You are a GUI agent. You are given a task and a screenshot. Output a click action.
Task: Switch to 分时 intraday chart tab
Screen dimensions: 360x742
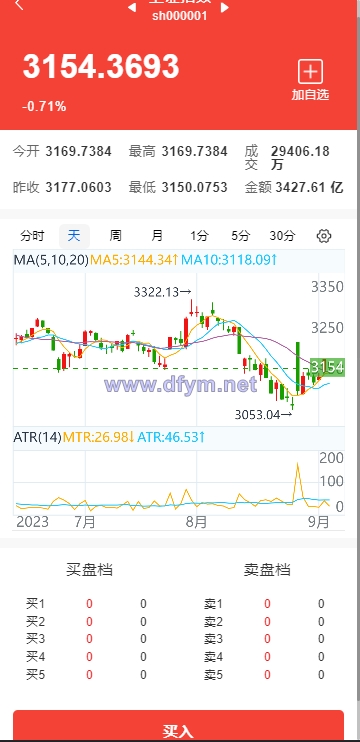(x=33, y=236)
